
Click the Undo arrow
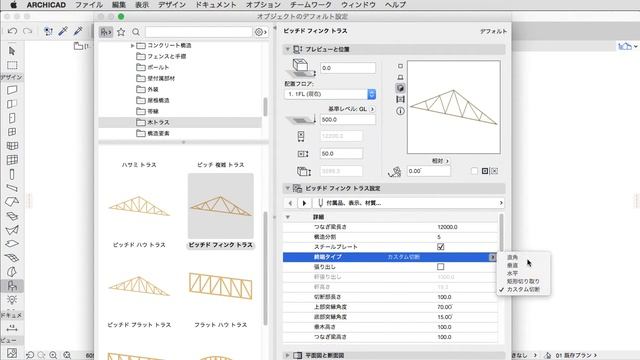click(x=12, y=31)
